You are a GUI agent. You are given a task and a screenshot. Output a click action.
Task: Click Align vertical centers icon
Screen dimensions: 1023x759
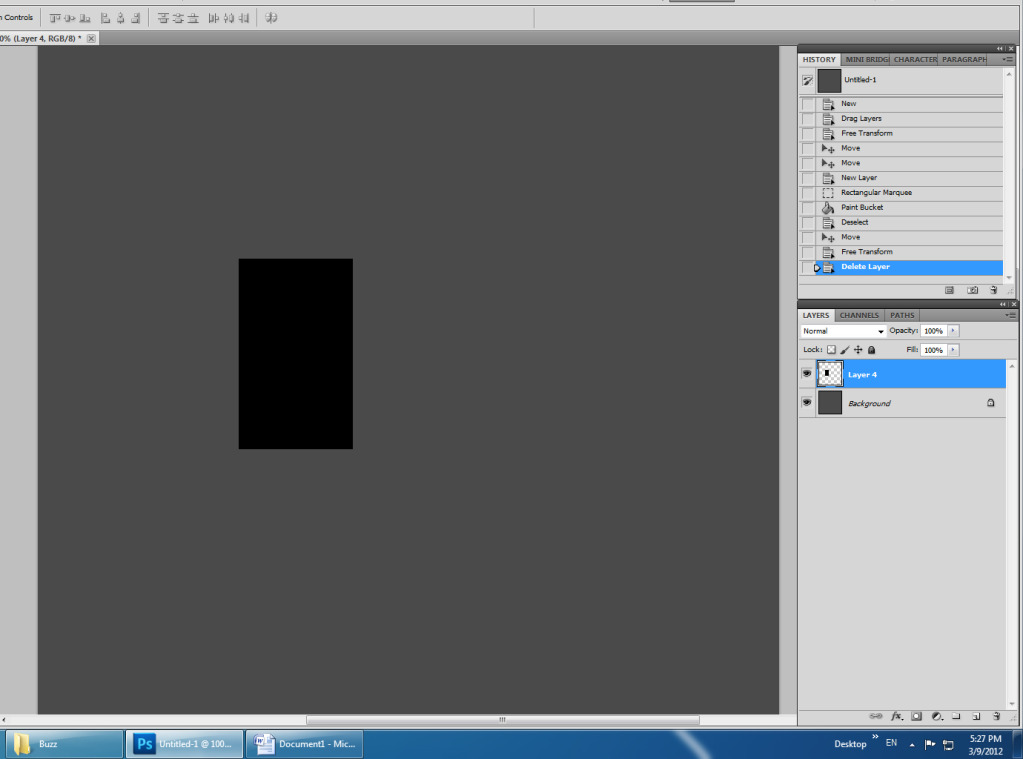tap(69, 18)
